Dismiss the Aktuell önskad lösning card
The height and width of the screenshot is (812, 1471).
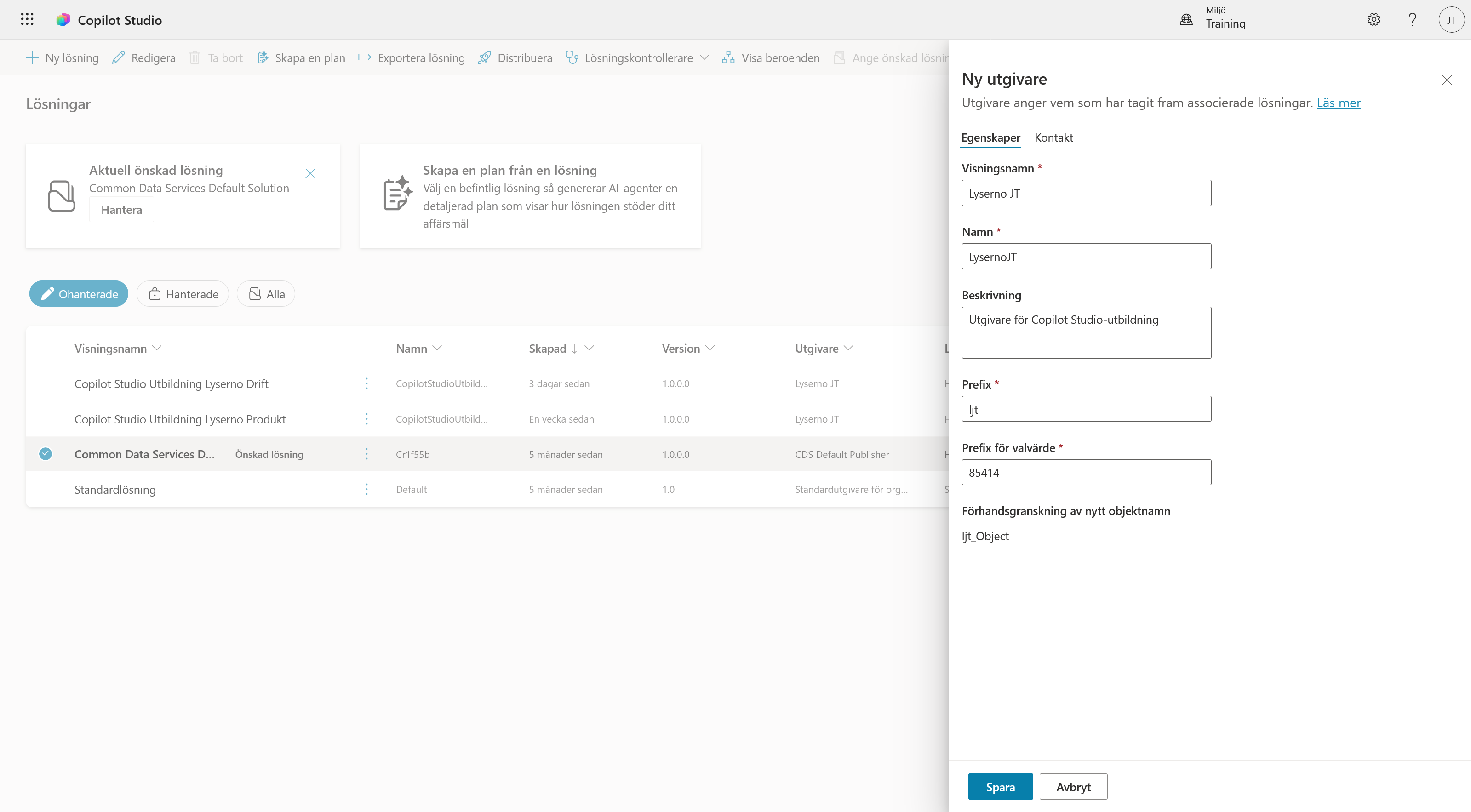(x=310, y=173)
